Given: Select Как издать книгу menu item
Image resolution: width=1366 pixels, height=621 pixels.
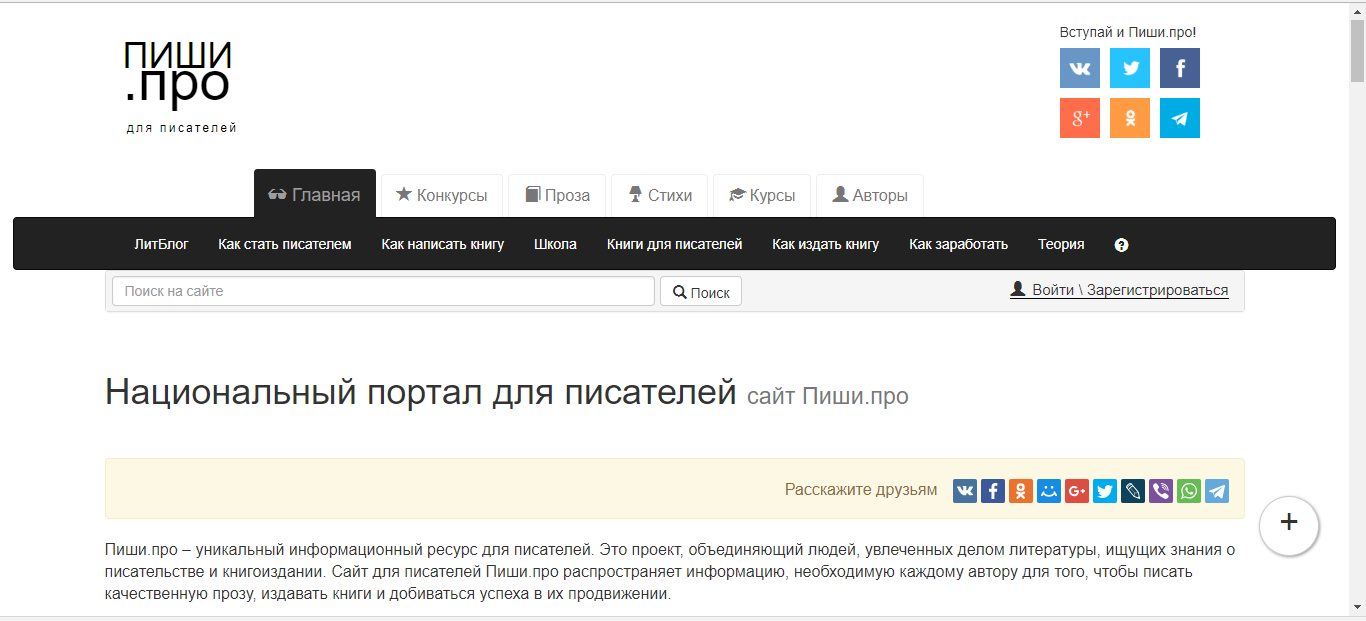Looking at the screenshot, I should (x=826, y=244).
